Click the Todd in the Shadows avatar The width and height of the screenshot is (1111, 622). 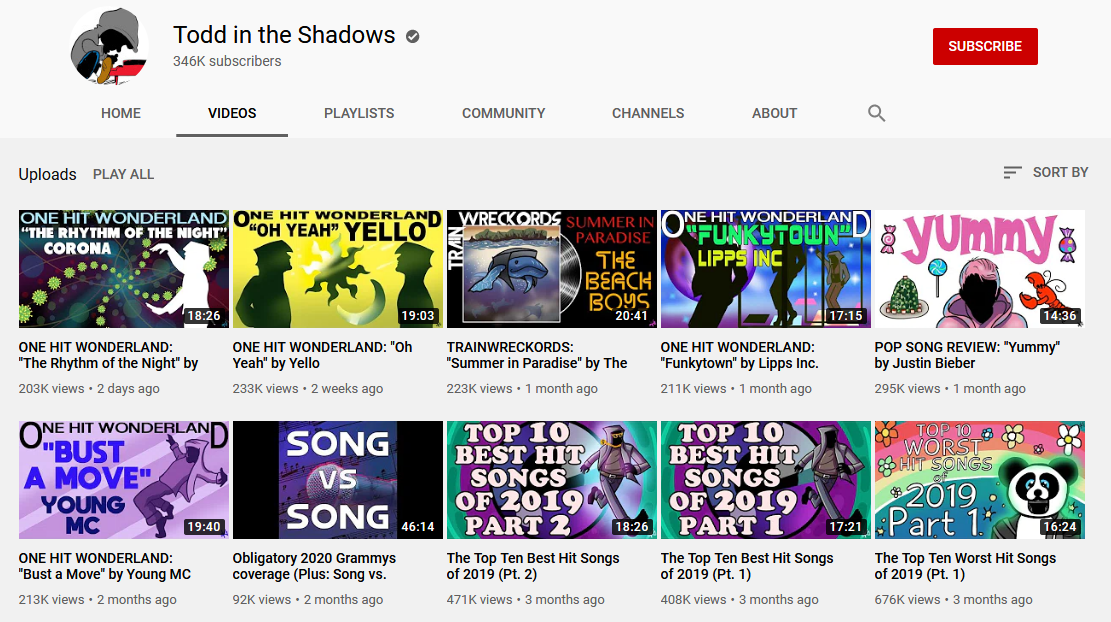110,47
